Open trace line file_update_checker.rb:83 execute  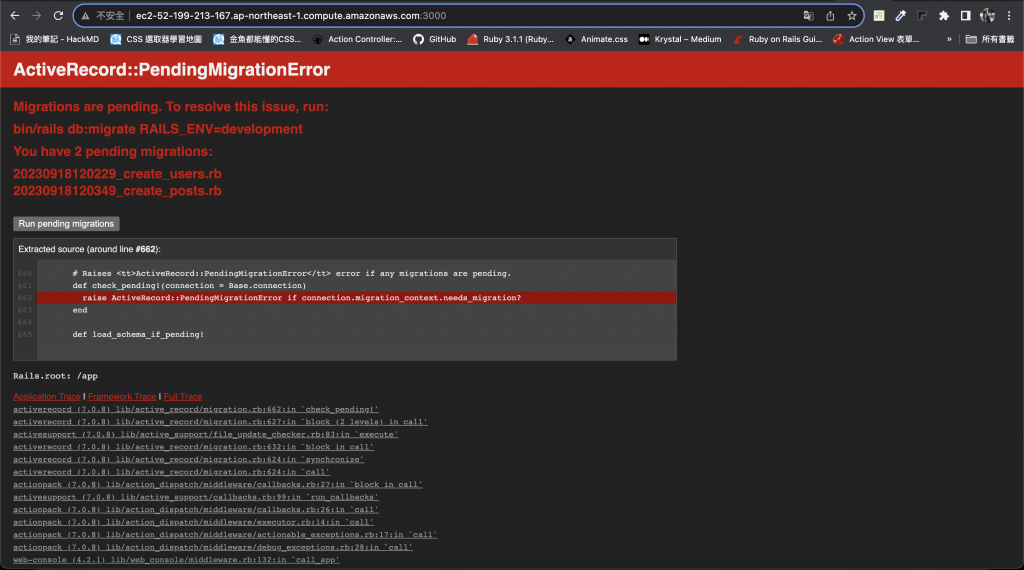[x=206, y=434]
